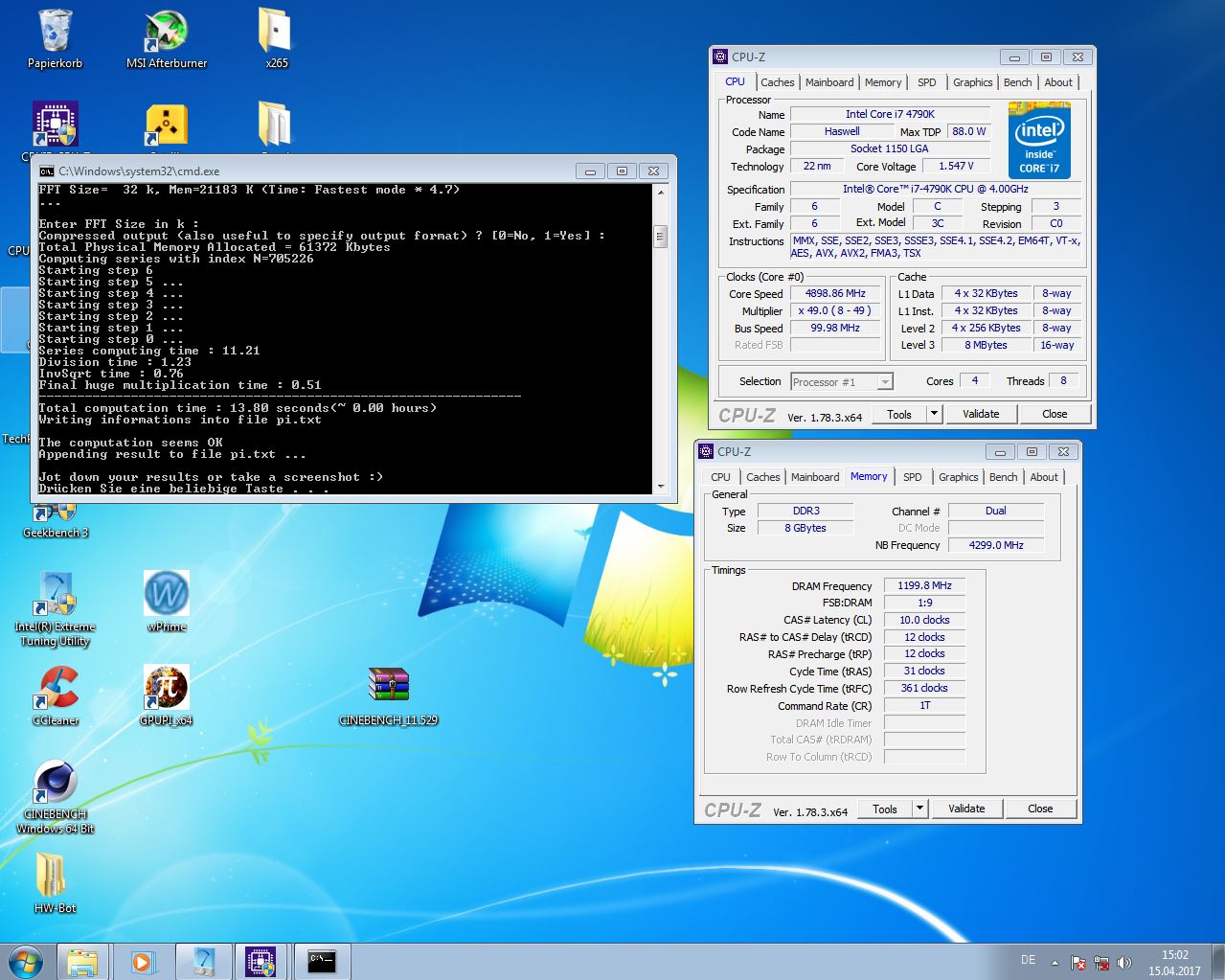This screenshot has height=980, width=1225.
Task: Open Memory tab in upper CPU-Z window
Action: coord(882,82)
